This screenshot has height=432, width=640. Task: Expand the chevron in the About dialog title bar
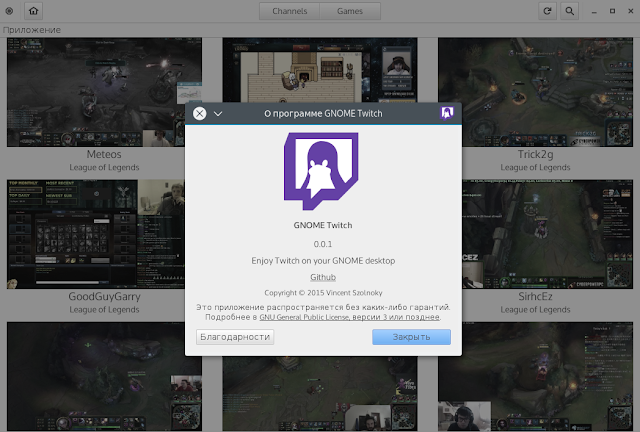218,114
